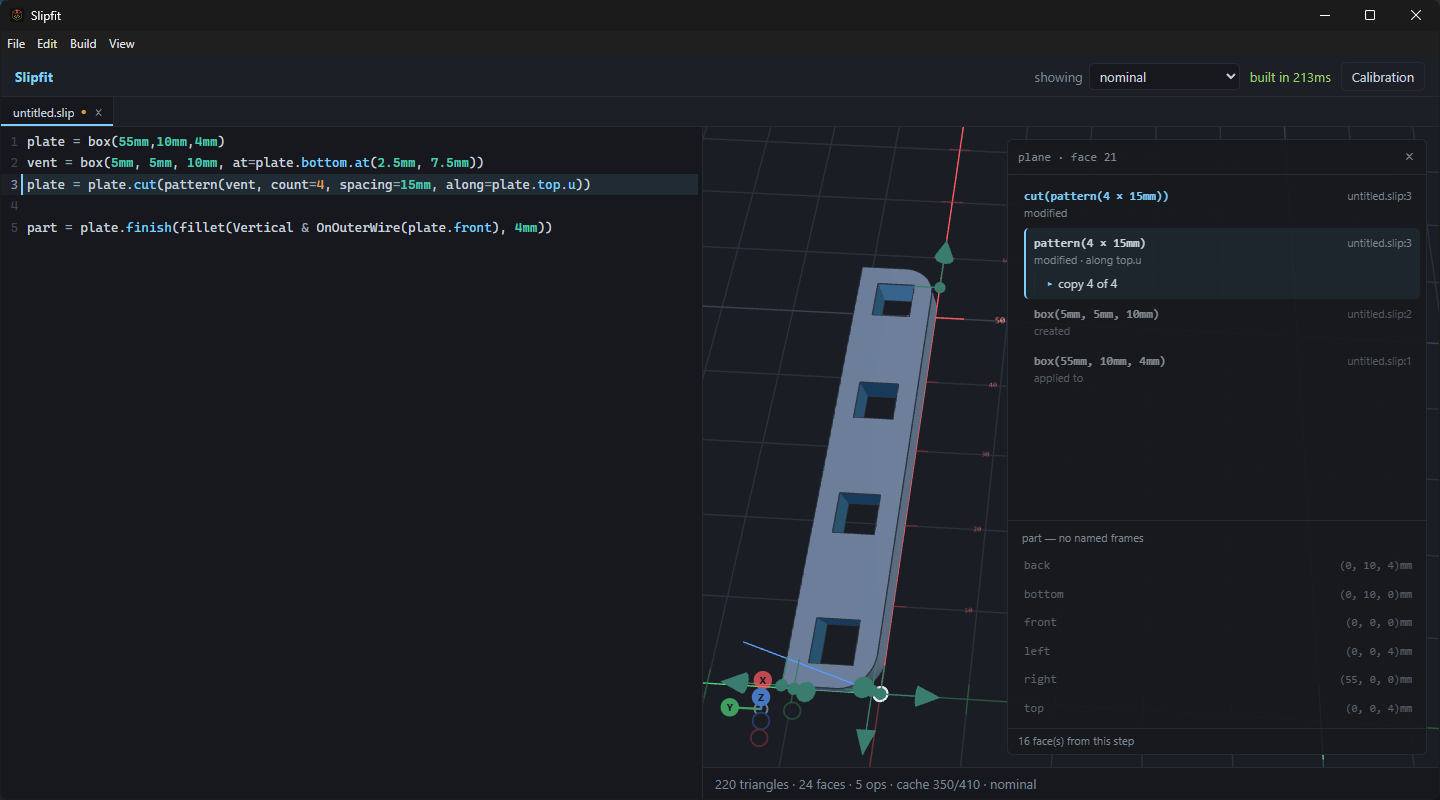1440x800 pixels.
Task: Click the left-pointing arrow handle beside X gizmo
Action: (735, 683)
